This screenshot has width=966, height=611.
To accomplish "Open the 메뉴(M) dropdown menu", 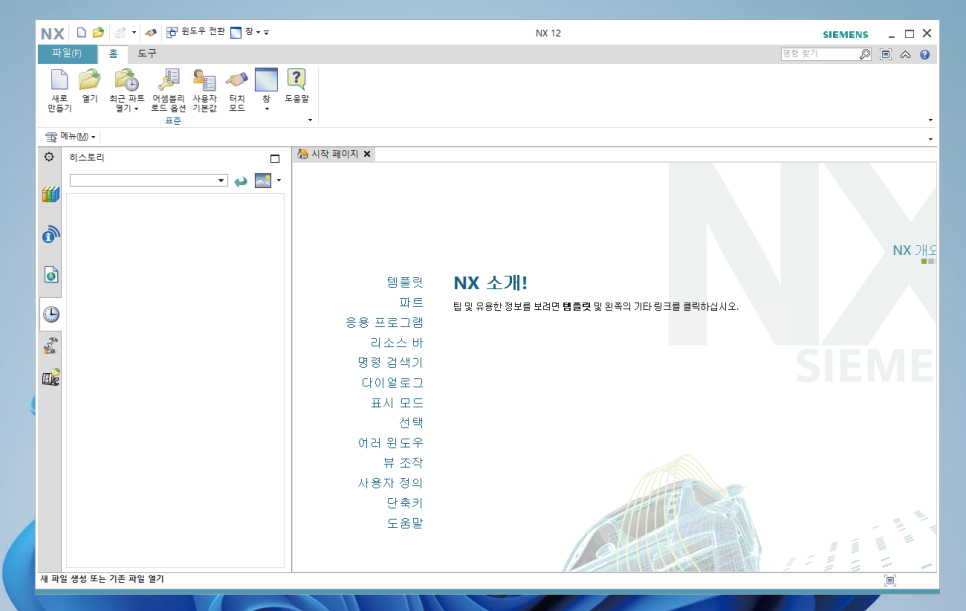I will click(70, 136).
